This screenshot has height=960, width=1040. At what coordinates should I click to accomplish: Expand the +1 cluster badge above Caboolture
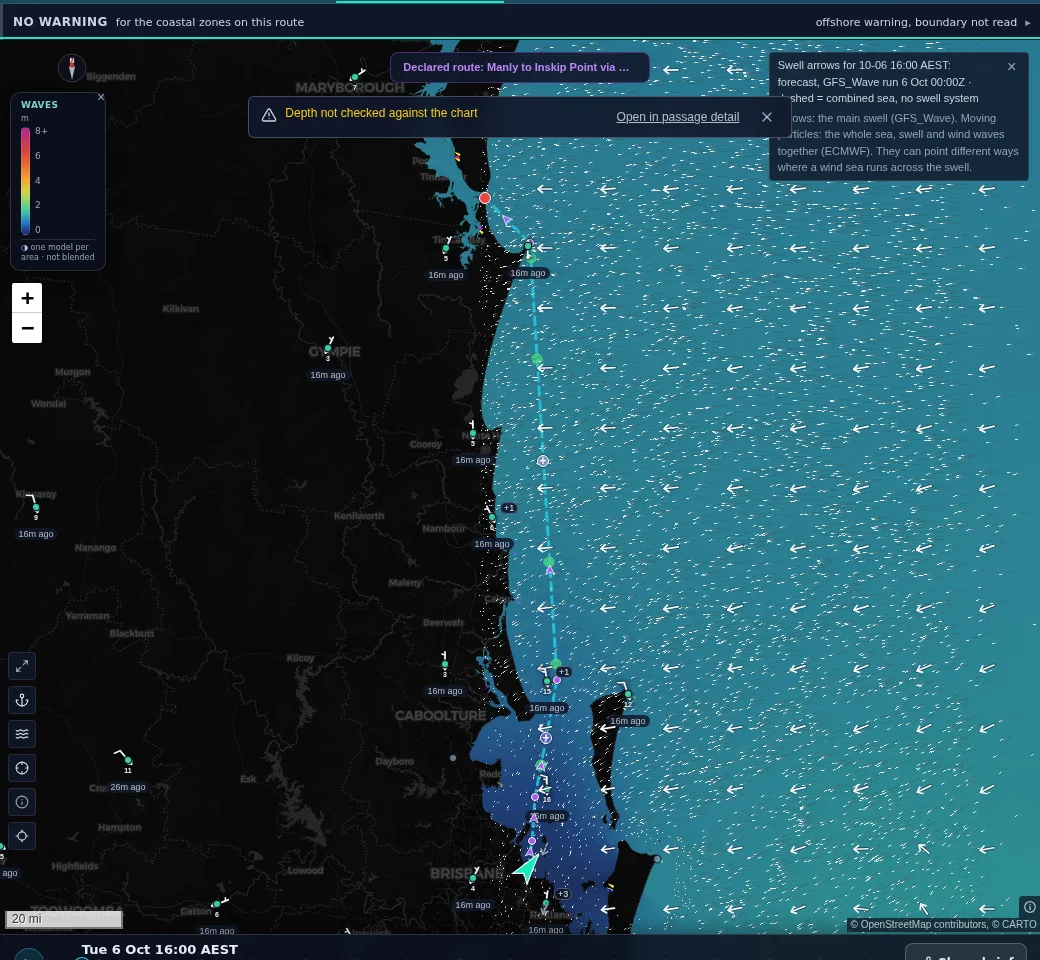tap(564, 671)
